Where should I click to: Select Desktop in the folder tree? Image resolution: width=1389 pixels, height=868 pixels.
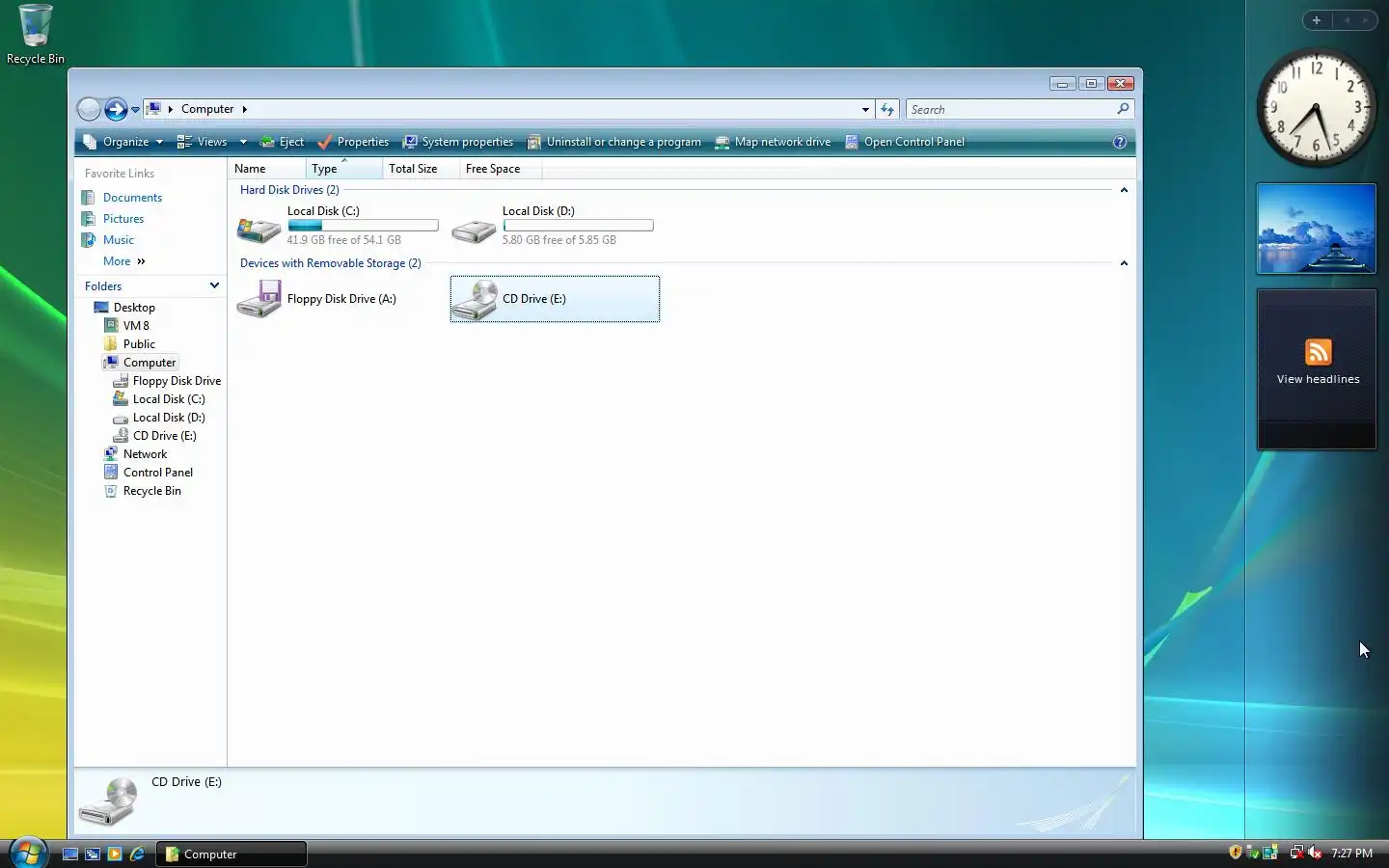134,308
